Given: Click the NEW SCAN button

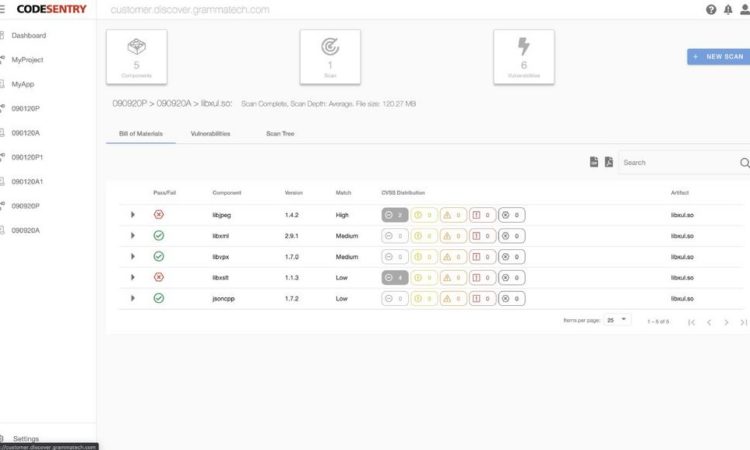Looking at the screenshot, I should click(718, 56).
